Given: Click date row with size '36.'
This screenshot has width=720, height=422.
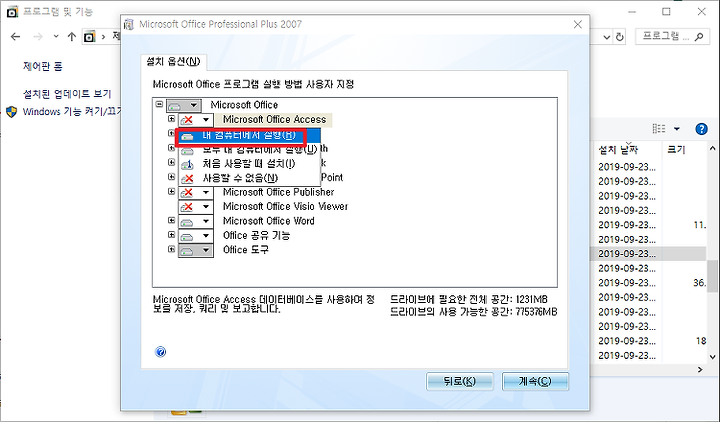Looking at the screenshot, I should click(x=648, y=282).
